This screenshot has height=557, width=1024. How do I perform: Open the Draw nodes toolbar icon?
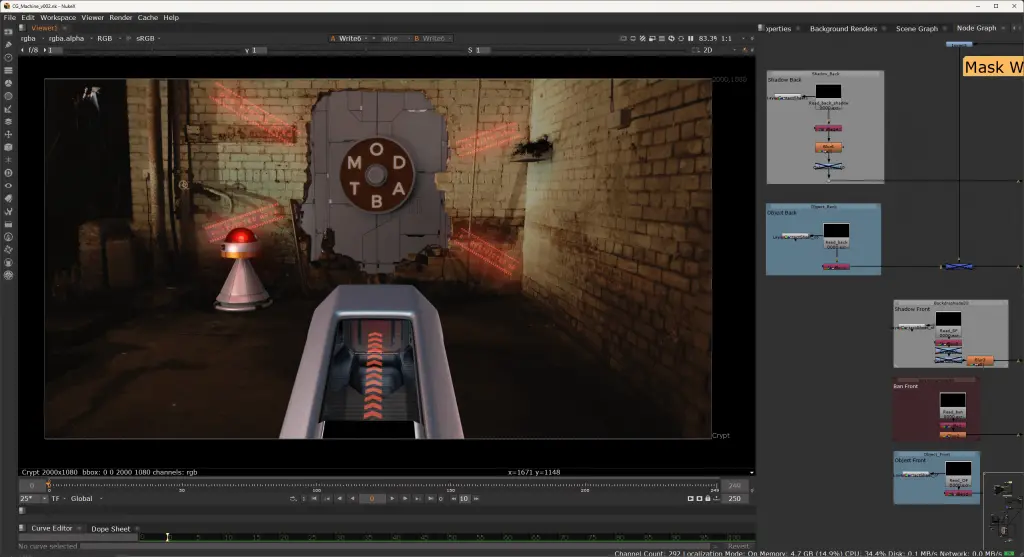point(8,44)
